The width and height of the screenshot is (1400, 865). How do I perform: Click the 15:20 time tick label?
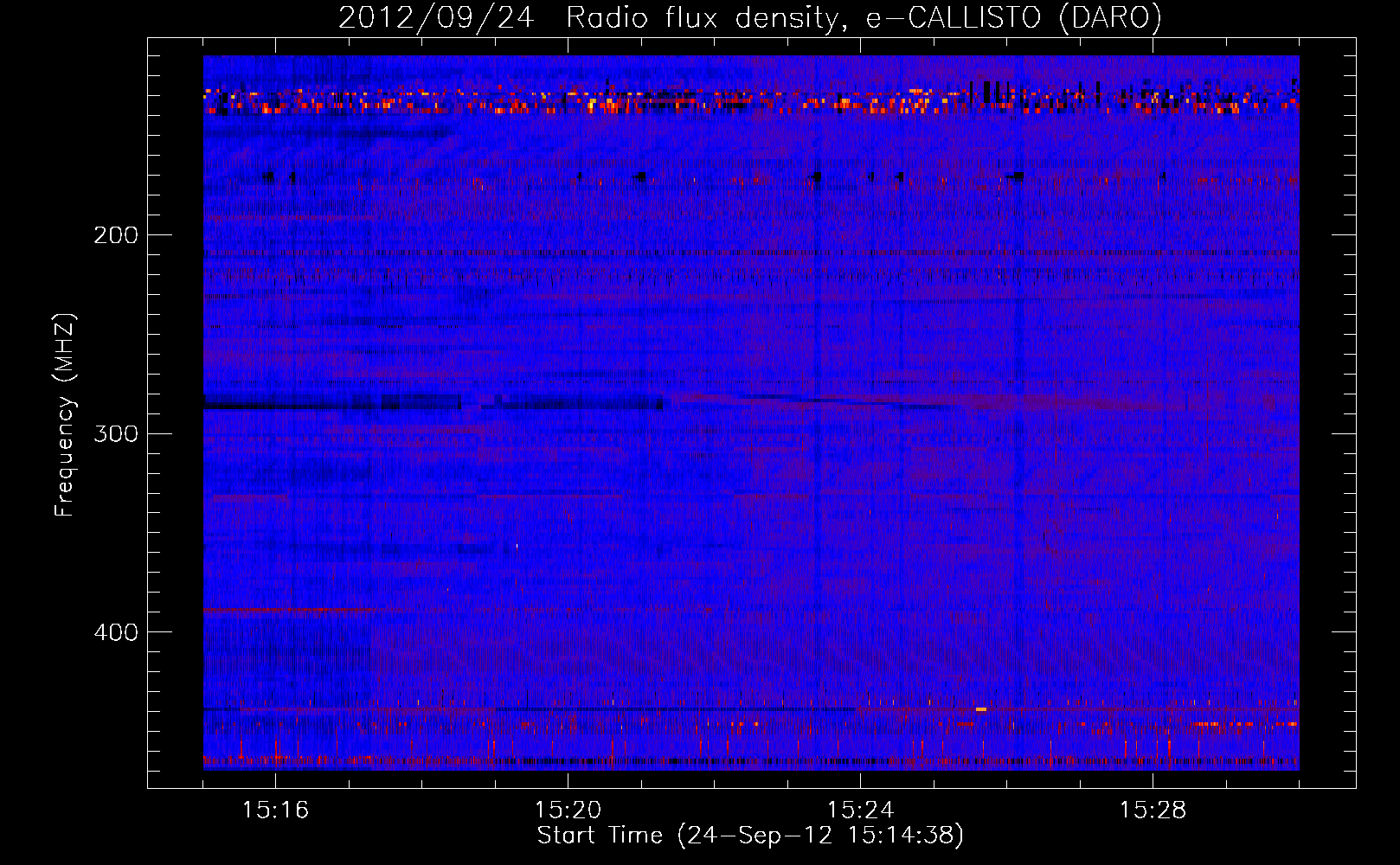568,811
